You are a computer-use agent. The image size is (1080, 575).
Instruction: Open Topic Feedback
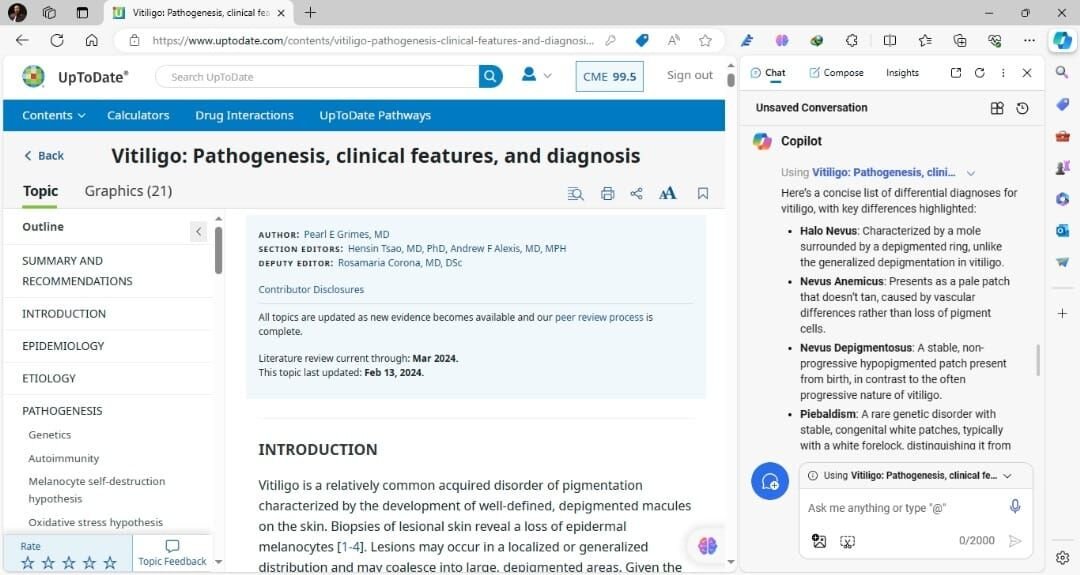coord(172,553)
